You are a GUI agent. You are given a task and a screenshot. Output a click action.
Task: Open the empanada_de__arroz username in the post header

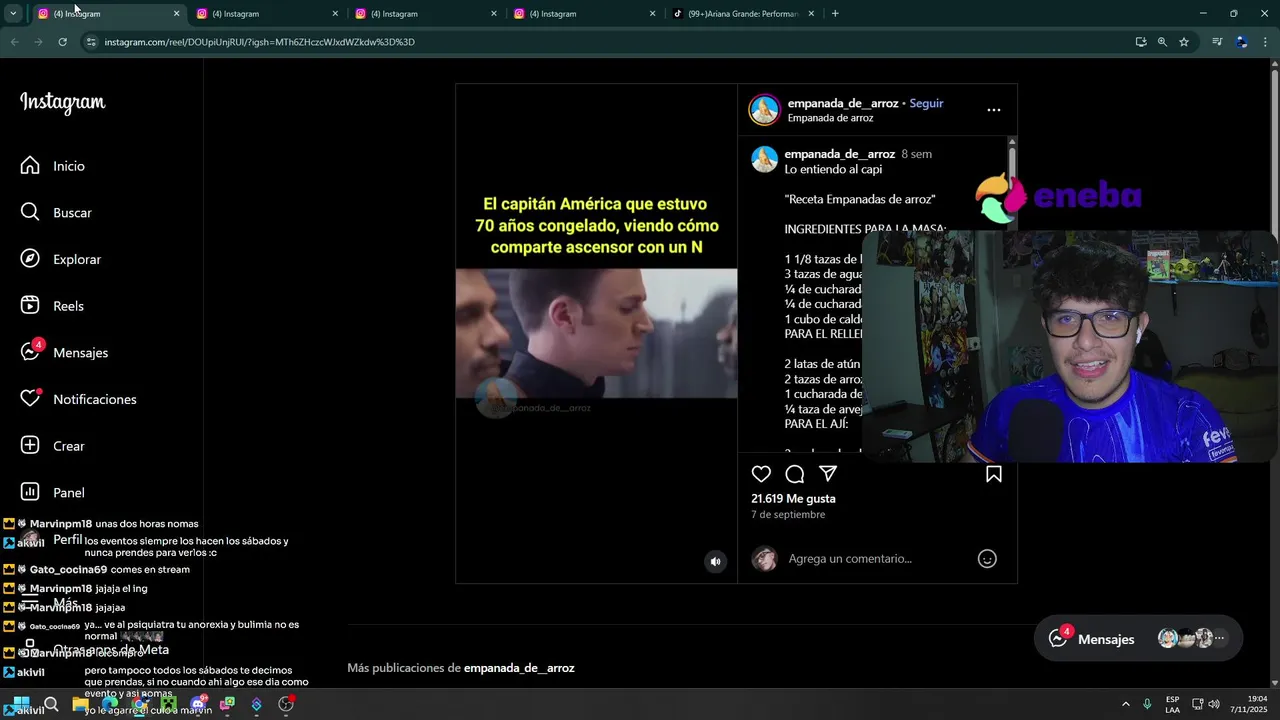click(842, 103)
